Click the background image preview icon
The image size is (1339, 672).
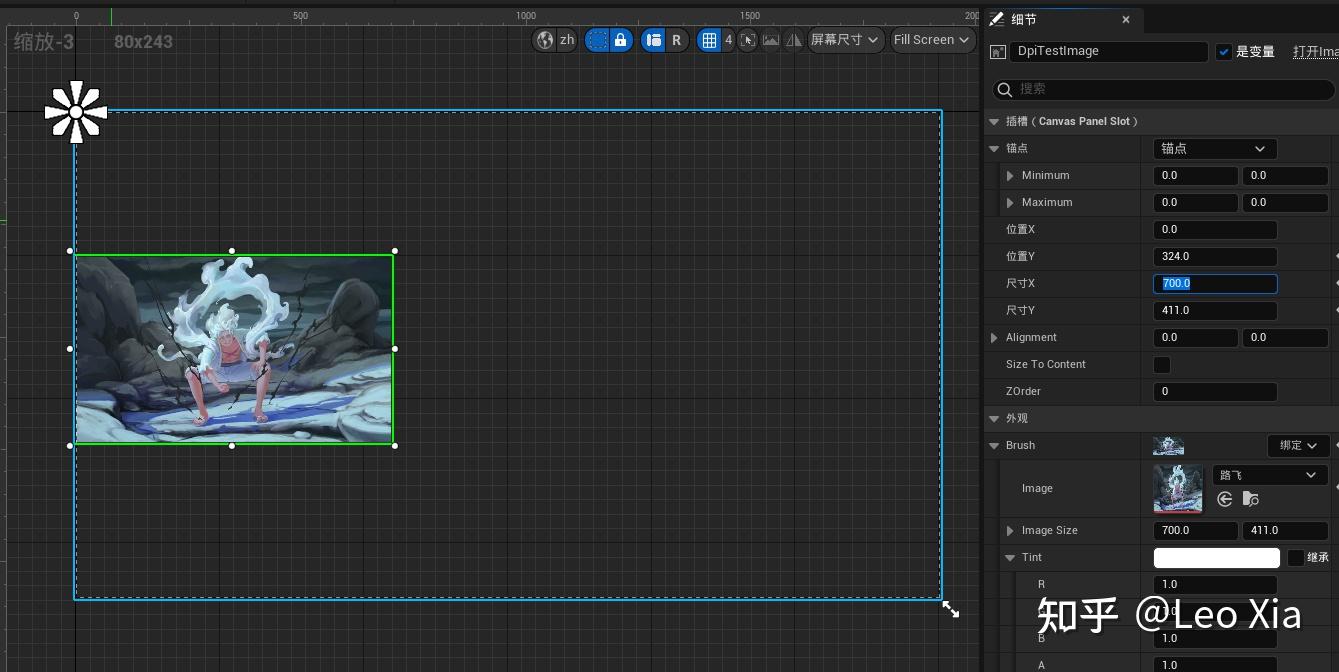point(771,40)
